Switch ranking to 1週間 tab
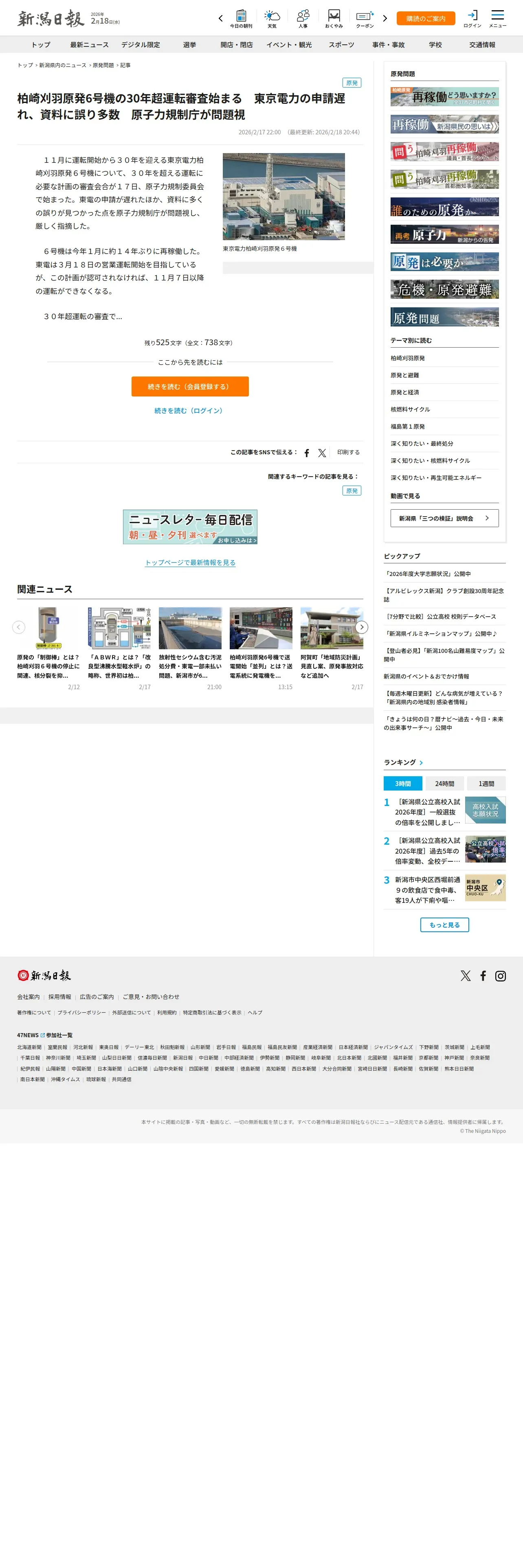Image resolution: width=523 pixels, height=1568 pixels. click(486, 784)
